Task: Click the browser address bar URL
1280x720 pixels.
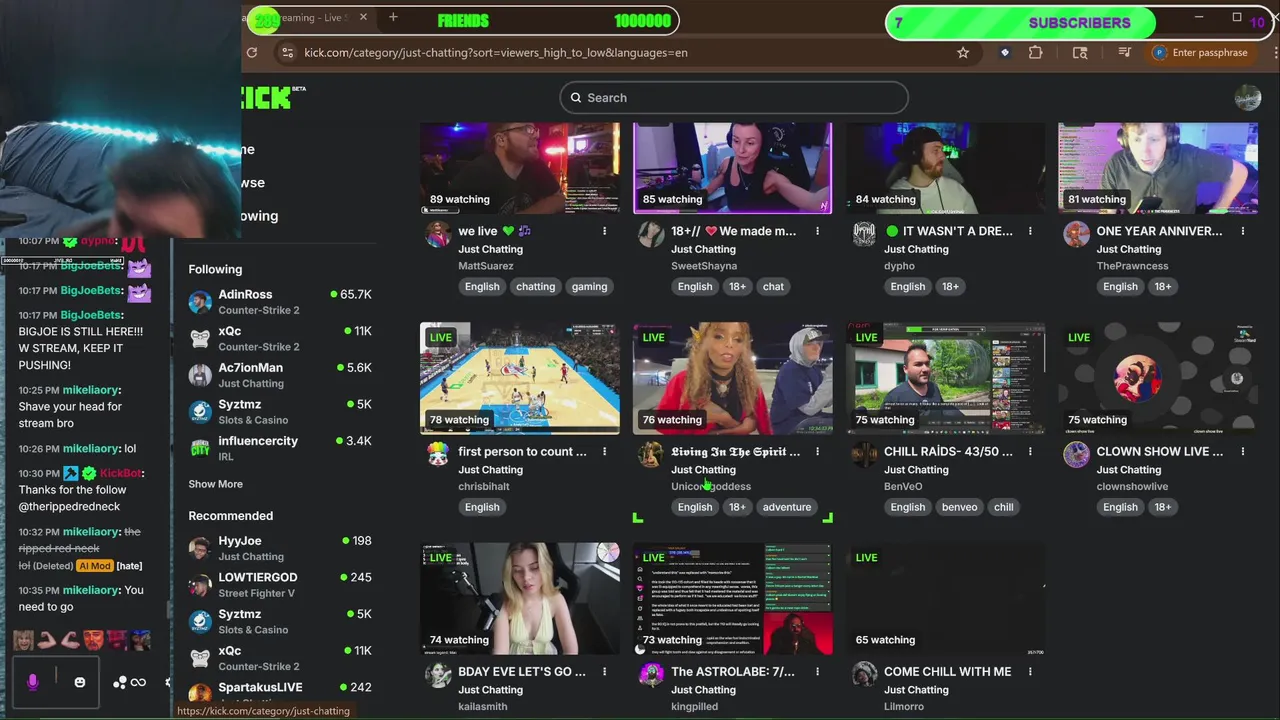Action: point(496,53)
